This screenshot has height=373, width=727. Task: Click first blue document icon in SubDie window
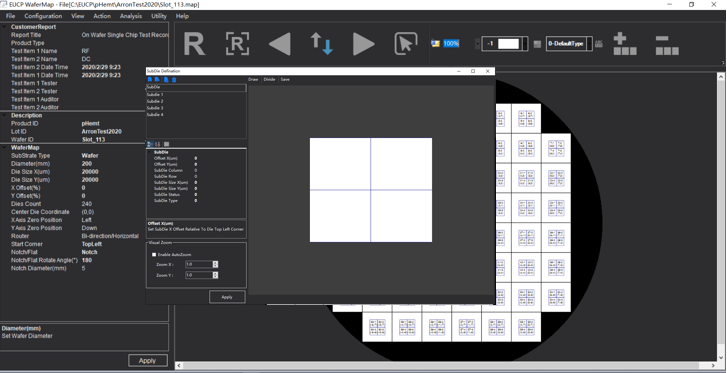(150, 80)
